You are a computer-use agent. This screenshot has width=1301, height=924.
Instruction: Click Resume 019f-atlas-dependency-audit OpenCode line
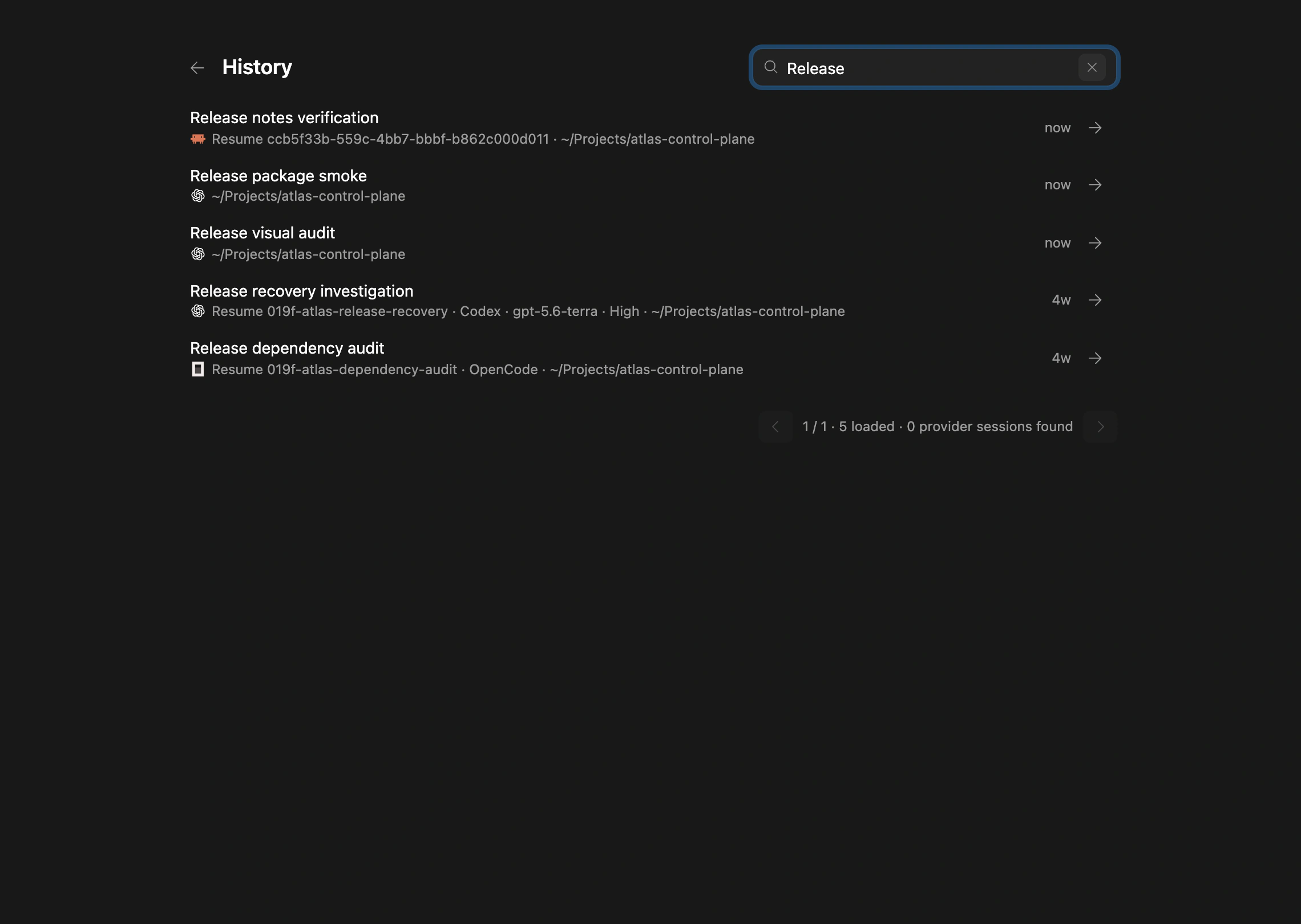pyautogui.click(x=477, y=370)
